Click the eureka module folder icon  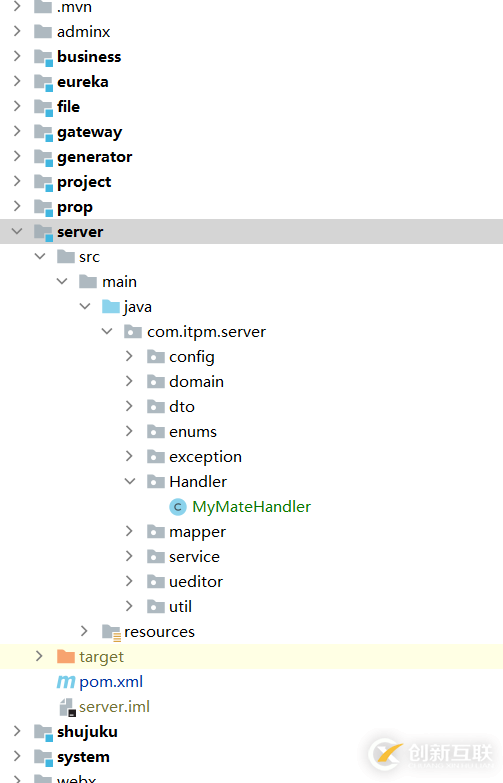(x=43, y=82)
